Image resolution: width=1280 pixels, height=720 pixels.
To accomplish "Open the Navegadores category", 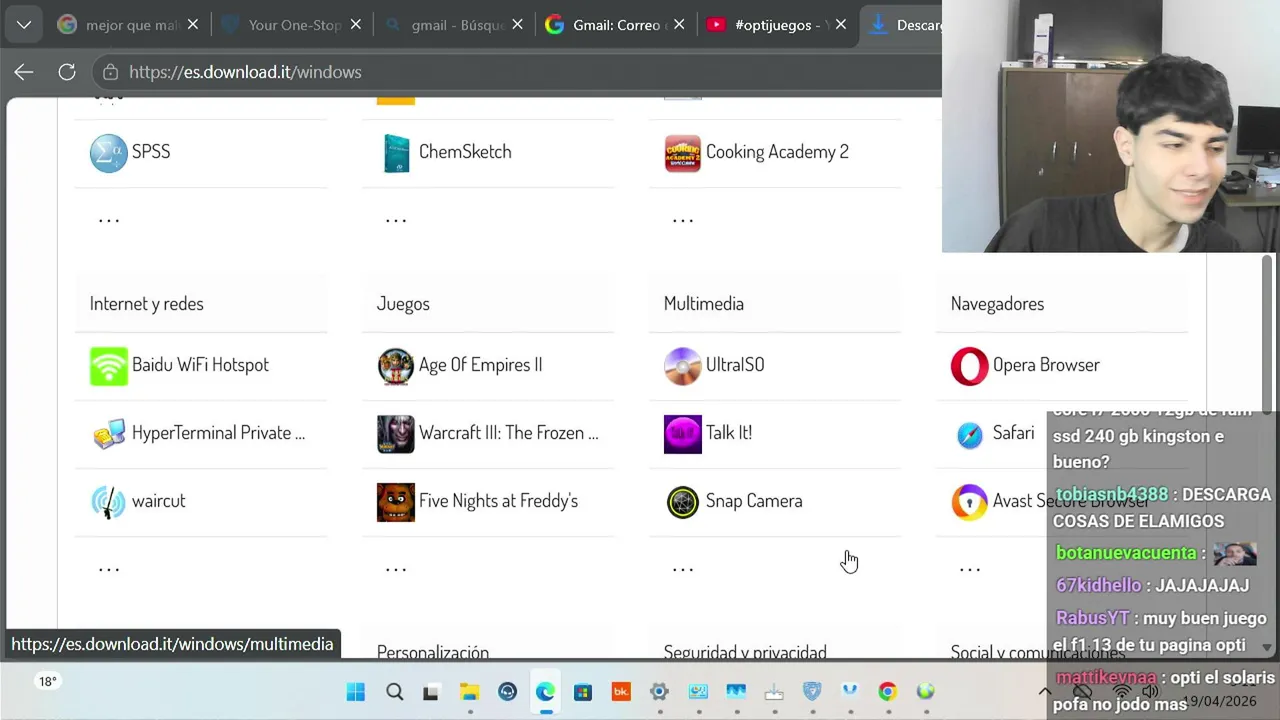I will tap(997, 304).
